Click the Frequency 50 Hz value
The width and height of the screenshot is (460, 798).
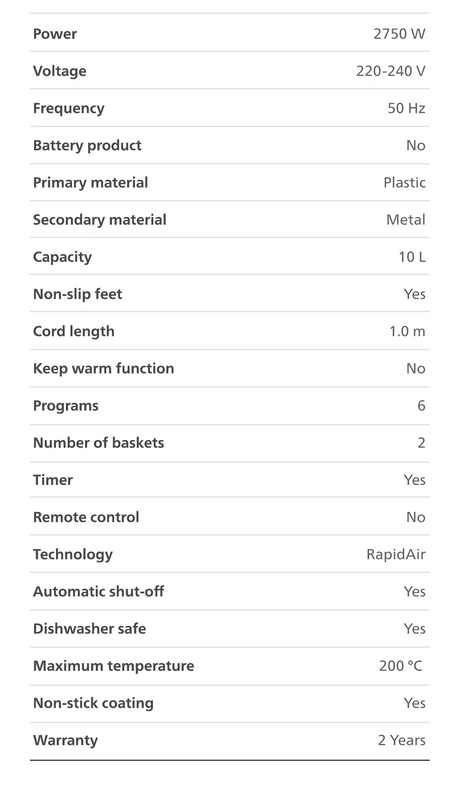click(407, 108)
